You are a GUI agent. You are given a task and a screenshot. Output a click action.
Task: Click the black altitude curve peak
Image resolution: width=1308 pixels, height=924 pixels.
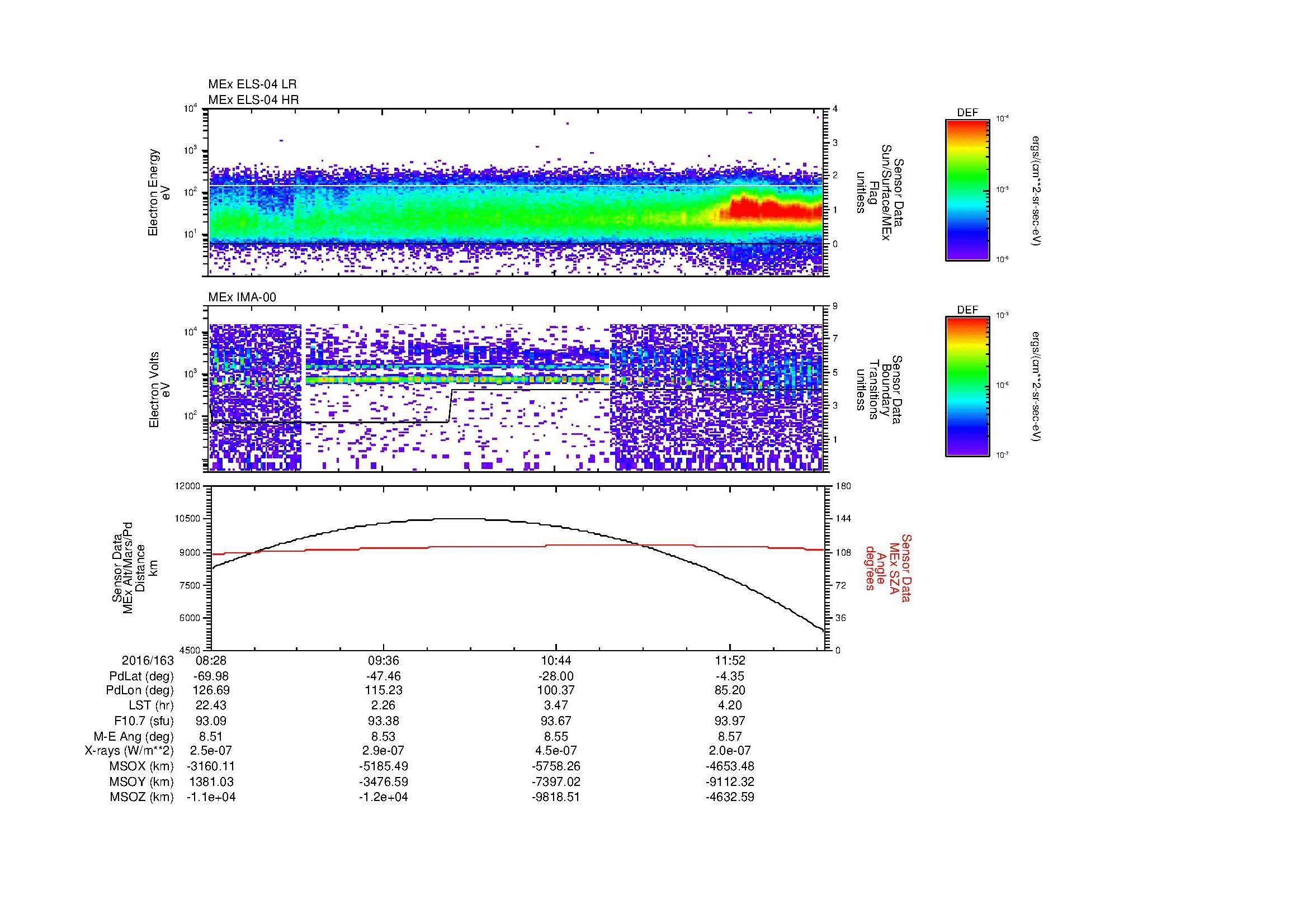(x=459, y=519)
